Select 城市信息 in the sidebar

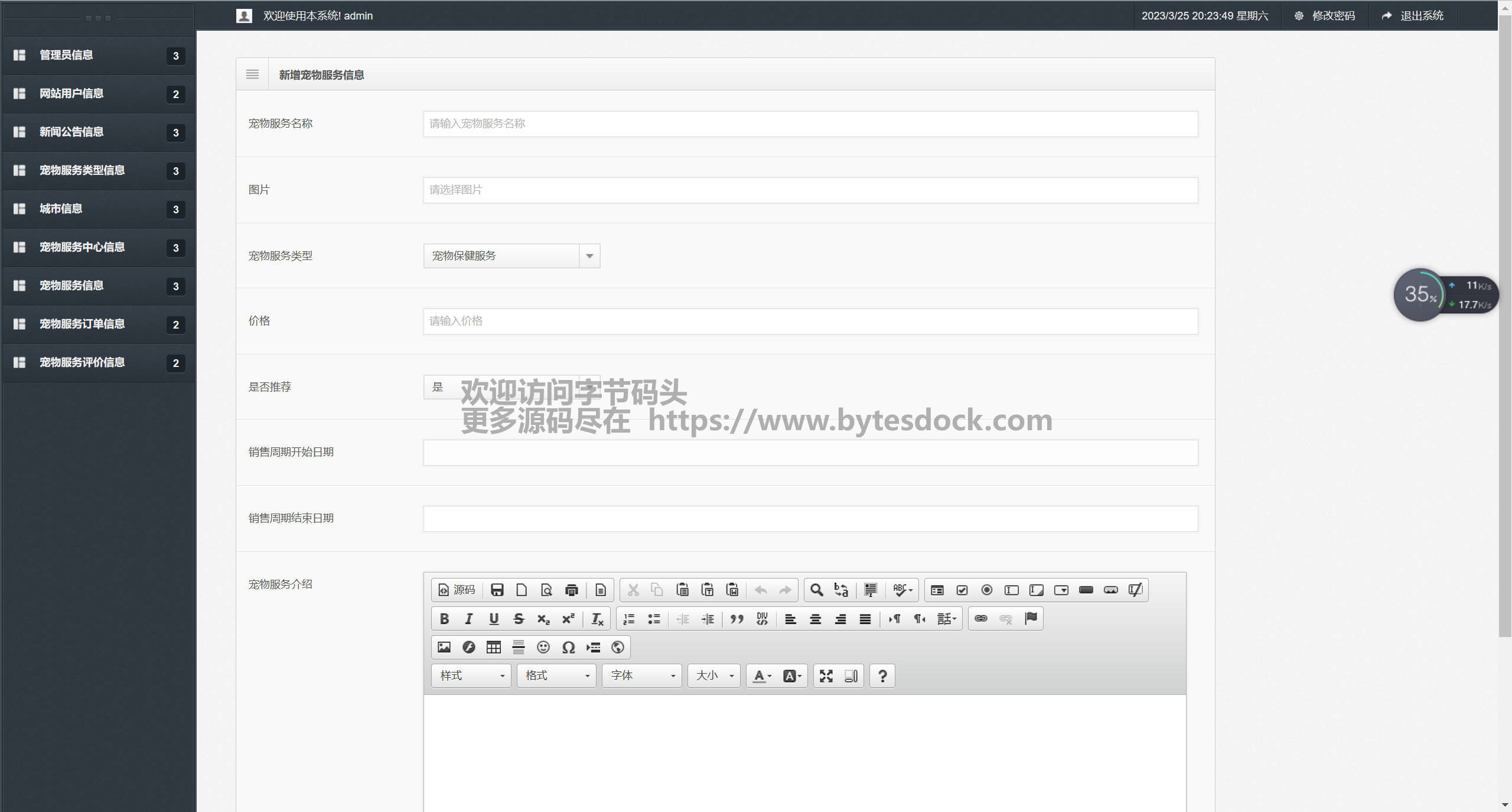[x=61, y=209]
